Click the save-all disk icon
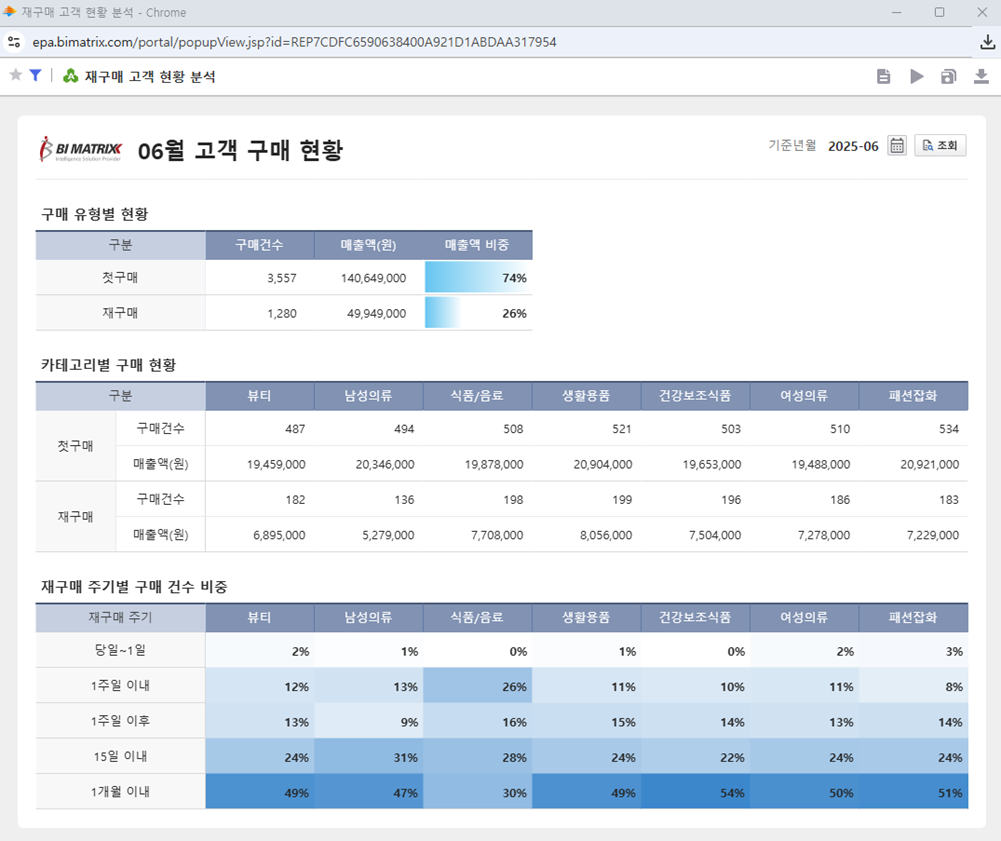Image resolution: width=1001 pixels, height=841 pixels. 948,77
